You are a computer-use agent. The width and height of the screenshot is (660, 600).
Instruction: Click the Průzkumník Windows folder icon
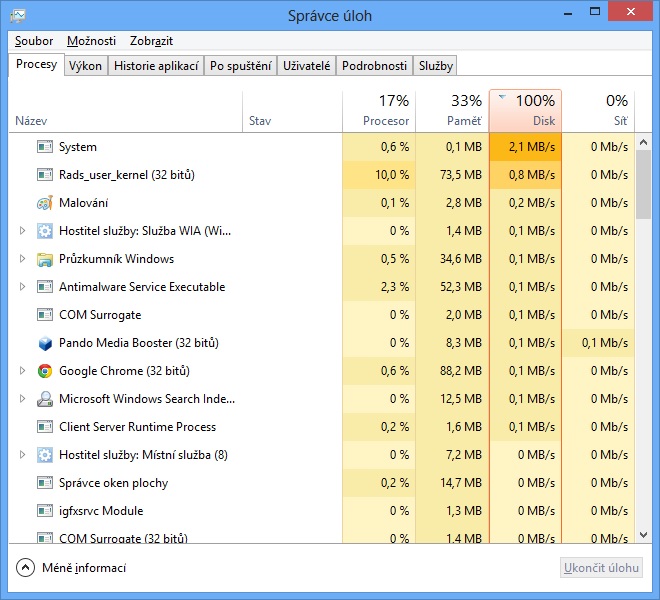coord(45,259)
